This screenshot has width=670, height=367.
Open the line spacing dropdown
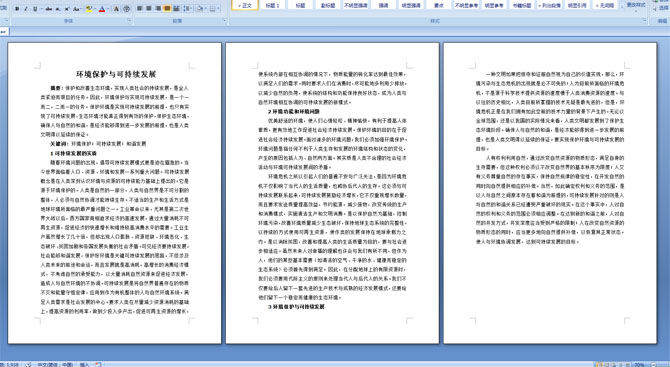pyautogui.click(x=188, y=9)
